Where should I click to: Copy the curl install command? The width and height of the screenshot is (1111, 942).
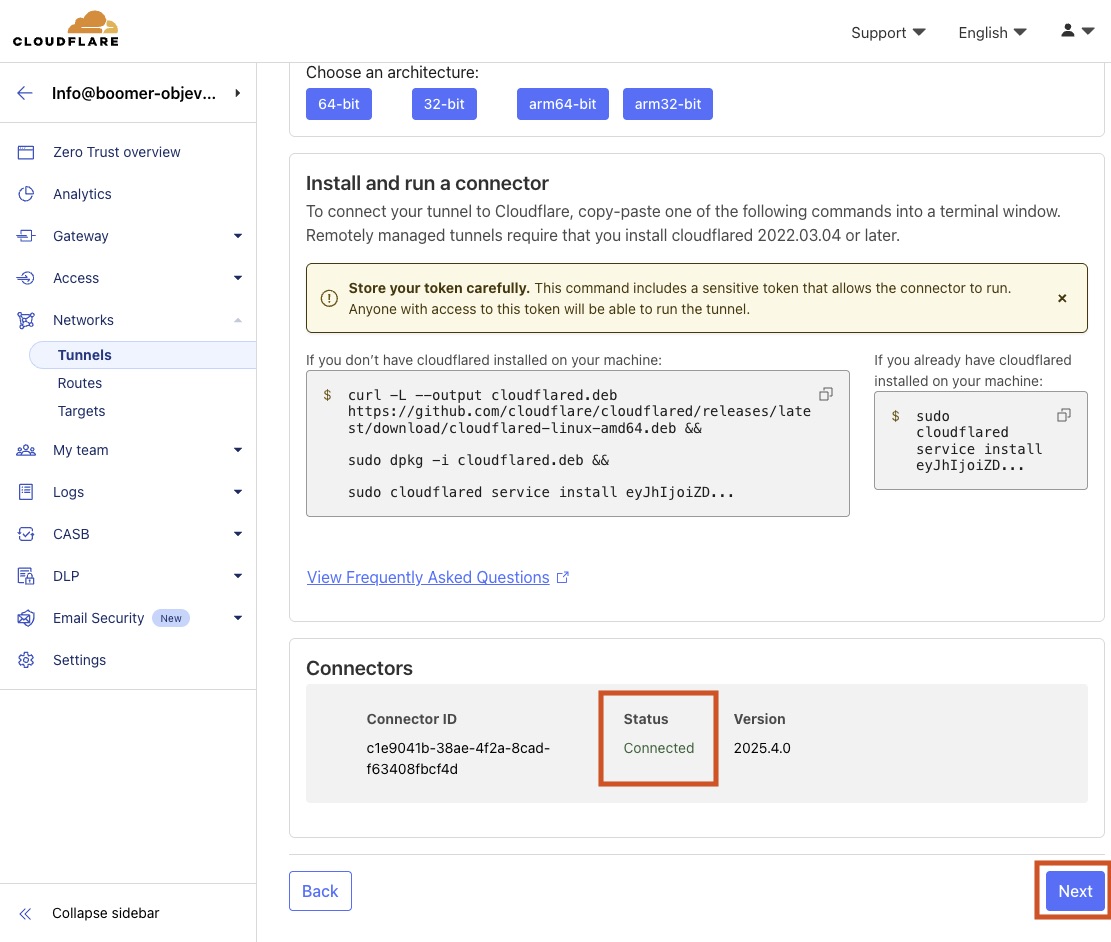coord(826,394)
